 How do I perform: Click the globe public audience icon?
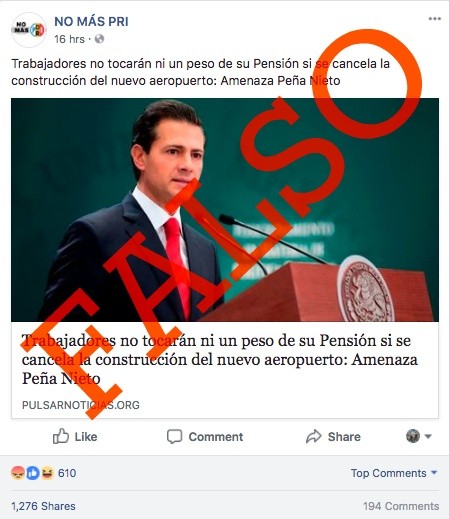pyautogui.click(x=99, y=39)
